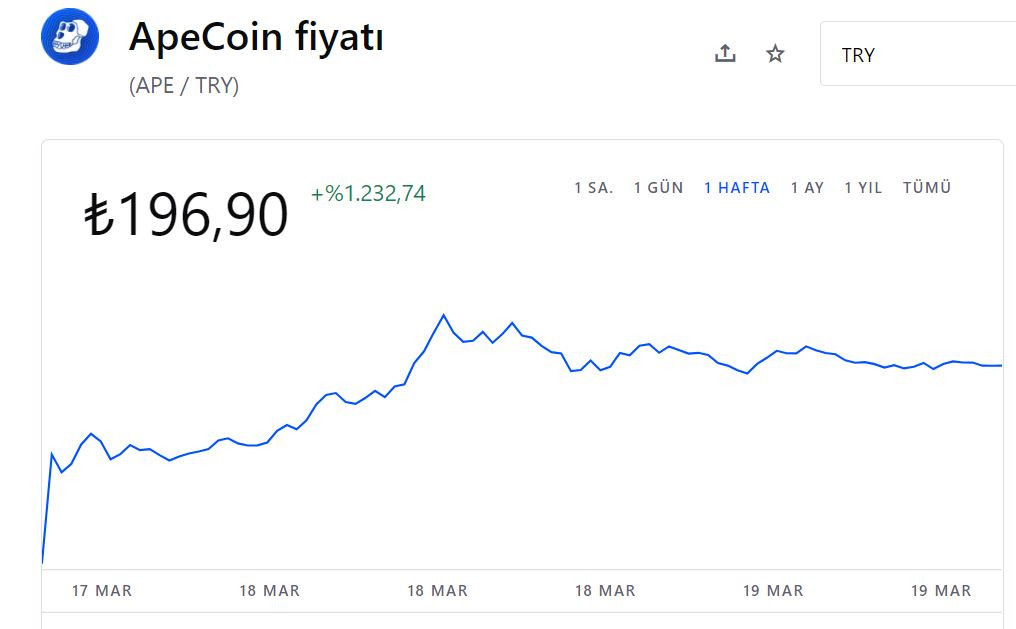The width and height of the screenshot is (1016, 629).
Task: Click the (APE / TRY) pair label
Action: tap(184, 86)
